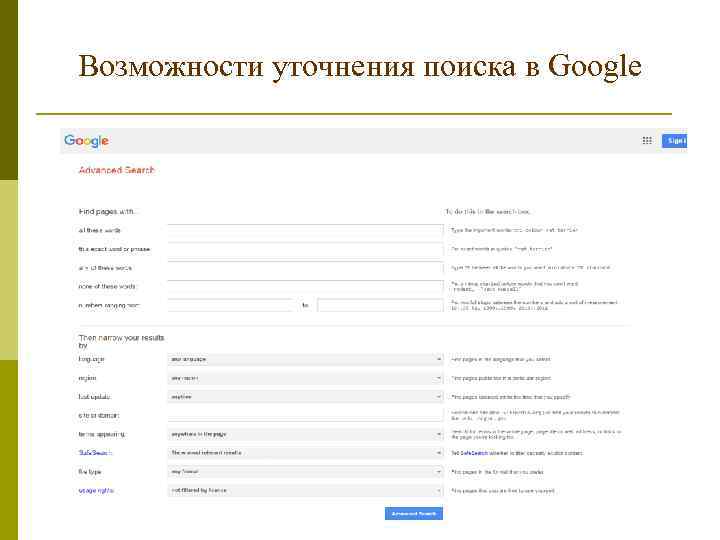Open the file type dropdown
This screenshot has height=540, width=720.
(305, 472)
